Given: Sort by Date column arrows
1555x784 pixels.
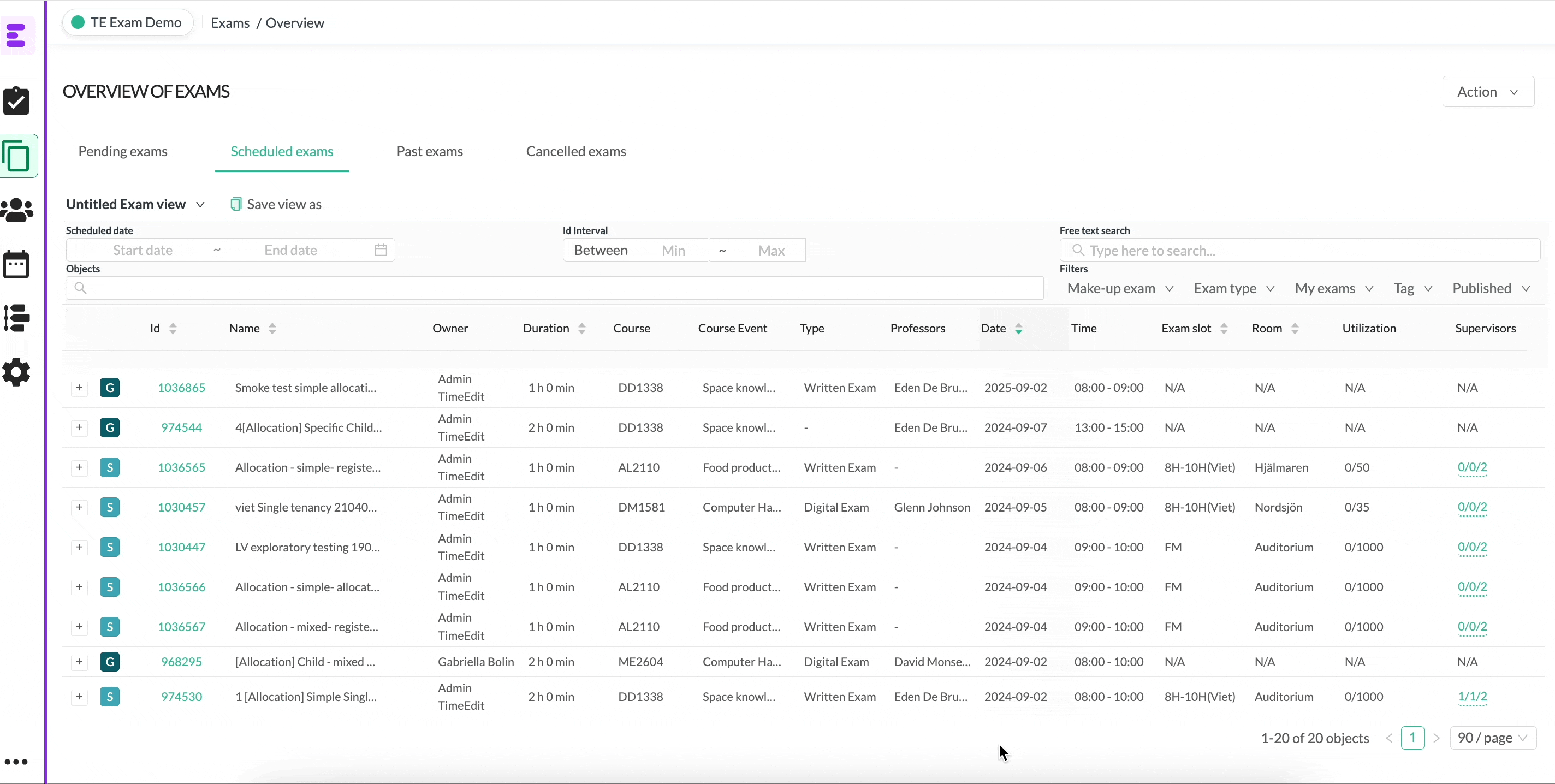Looking at the screenshot, I should coord(1019,328).
